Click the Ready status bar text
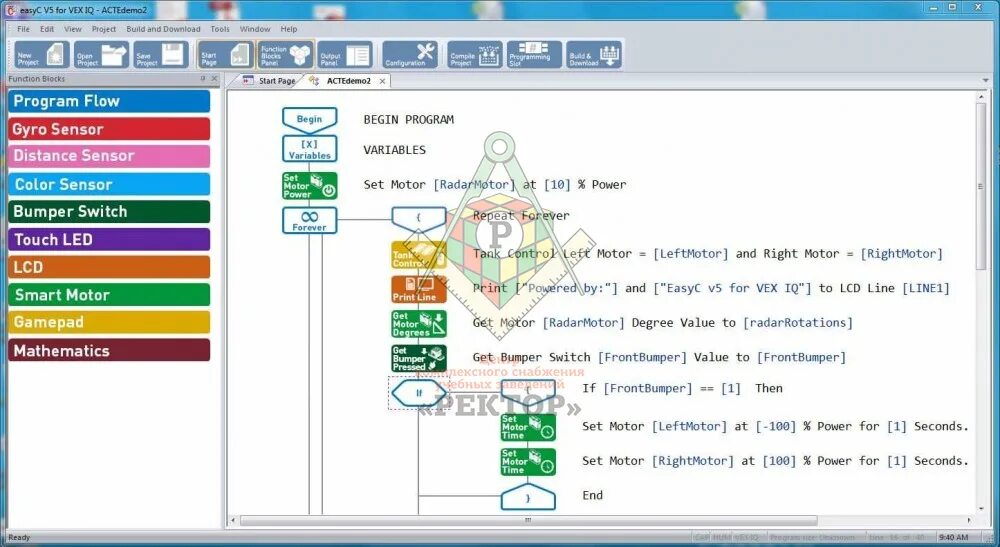Screen dimensions: 1000x547 (x=19, y=537)
